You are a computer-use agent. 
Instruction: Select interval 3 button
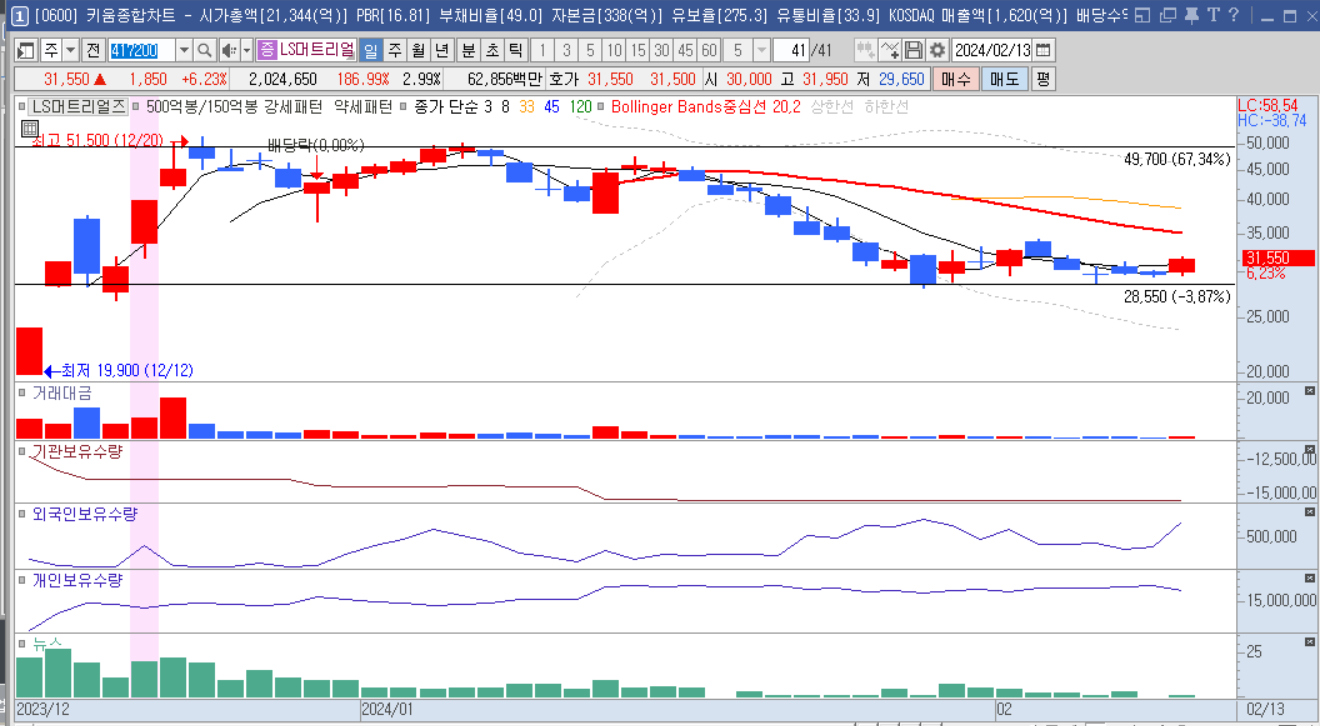tap(566, 50)
